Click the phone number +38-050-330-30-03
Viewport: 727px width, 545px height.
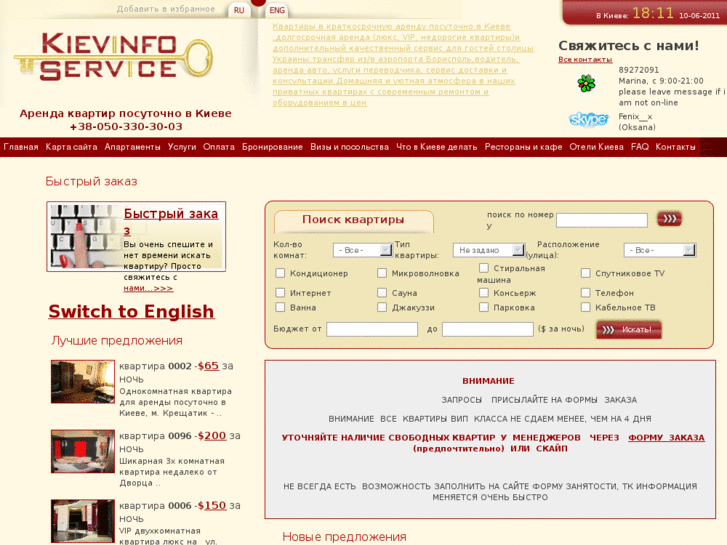pyautogui.click(x=126, y=126)
